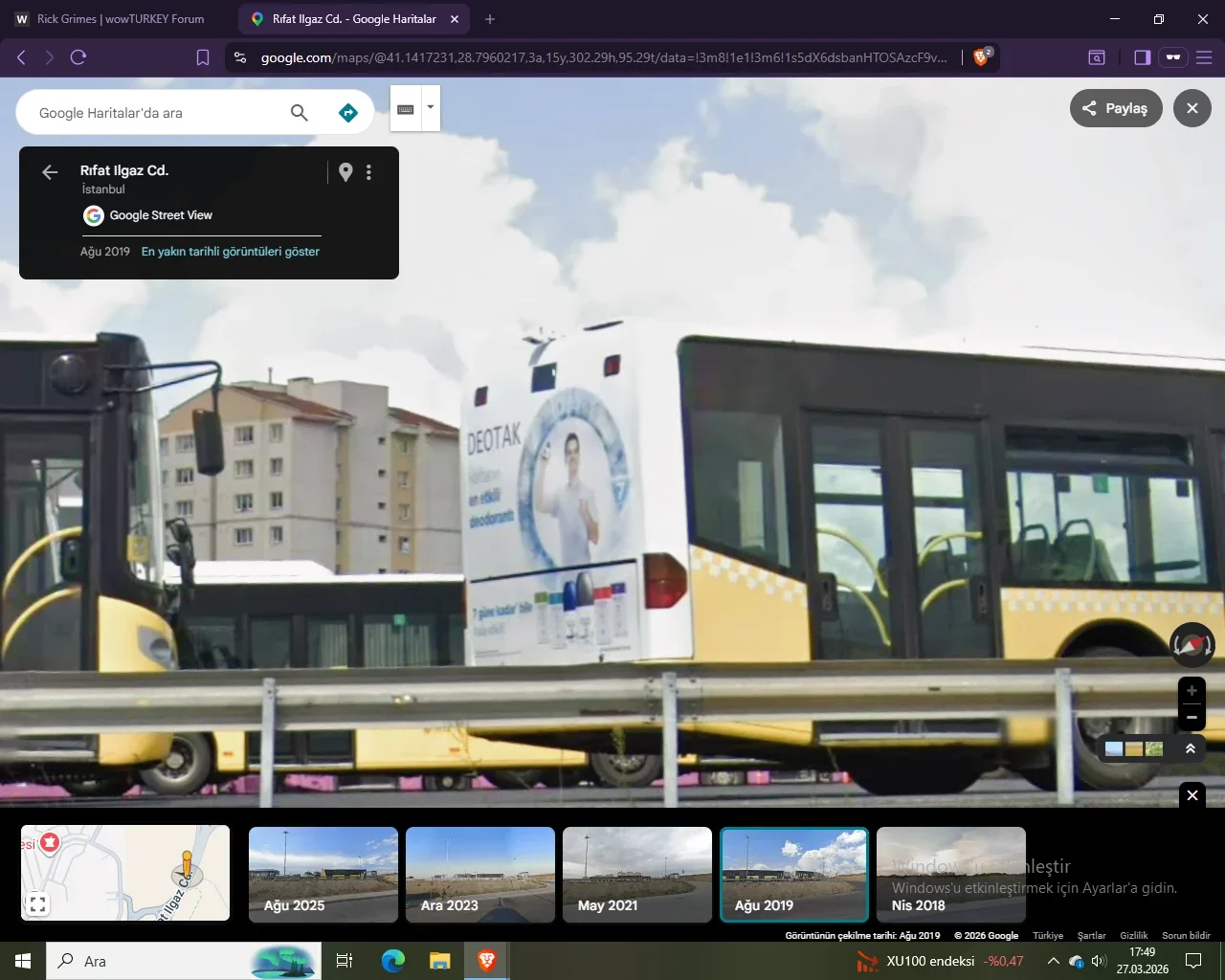Open the keyboard input tools dropdown arrow

pyautogui.click(x=431, y=107)
